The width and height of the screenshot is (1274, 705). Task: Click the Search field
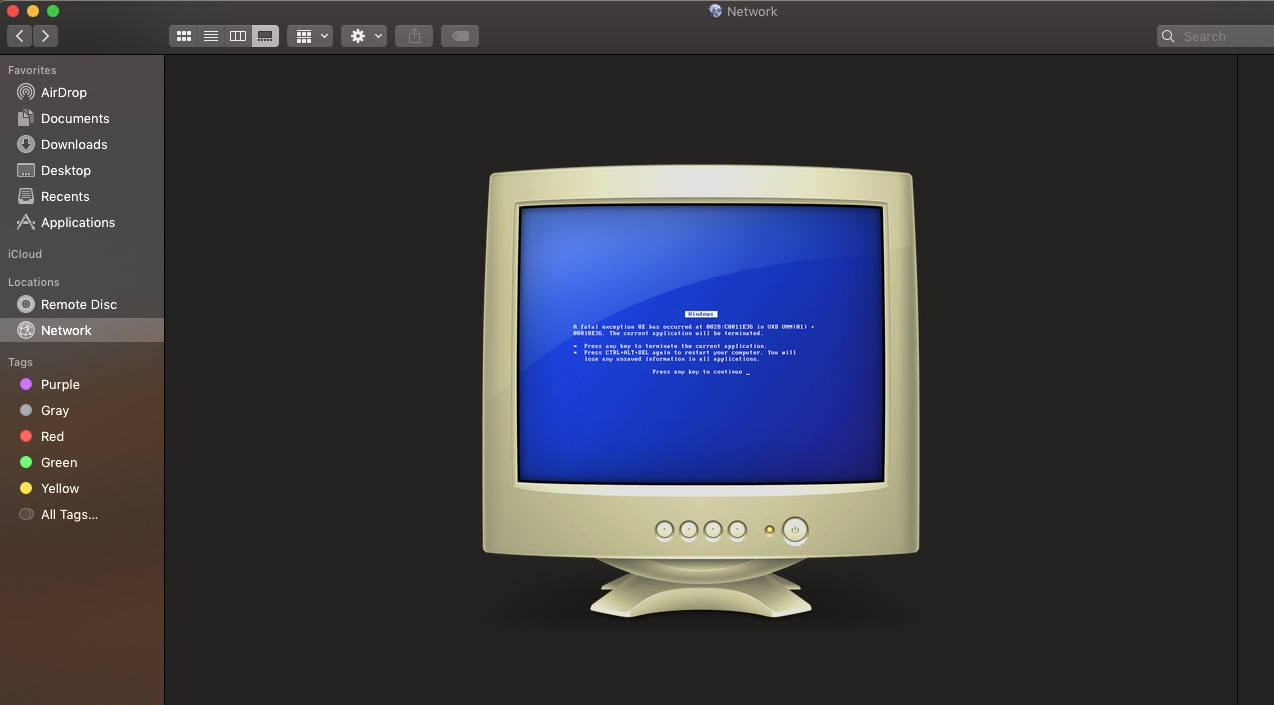point(1215,36)
